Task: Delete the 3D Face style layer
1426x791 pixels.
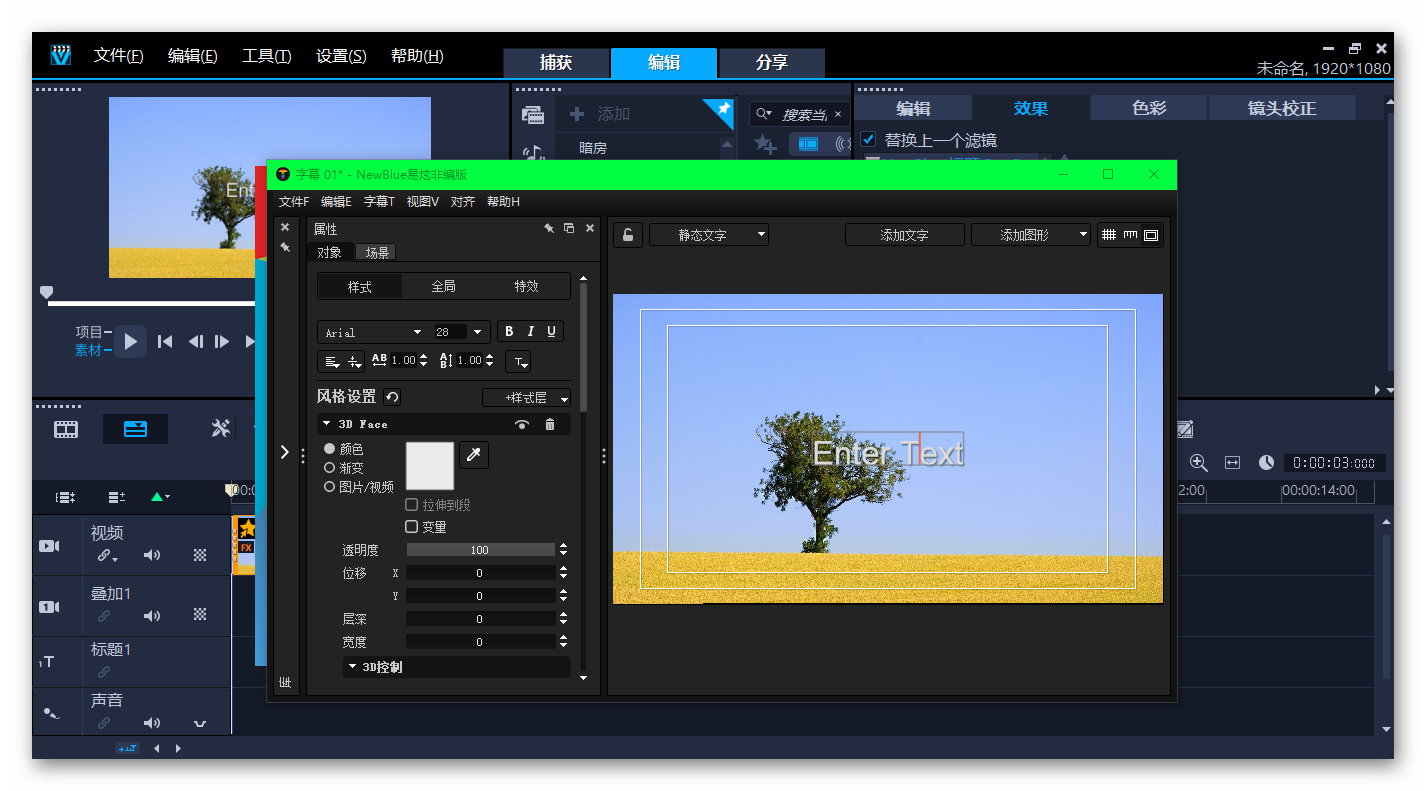Action: click(550, 425)
